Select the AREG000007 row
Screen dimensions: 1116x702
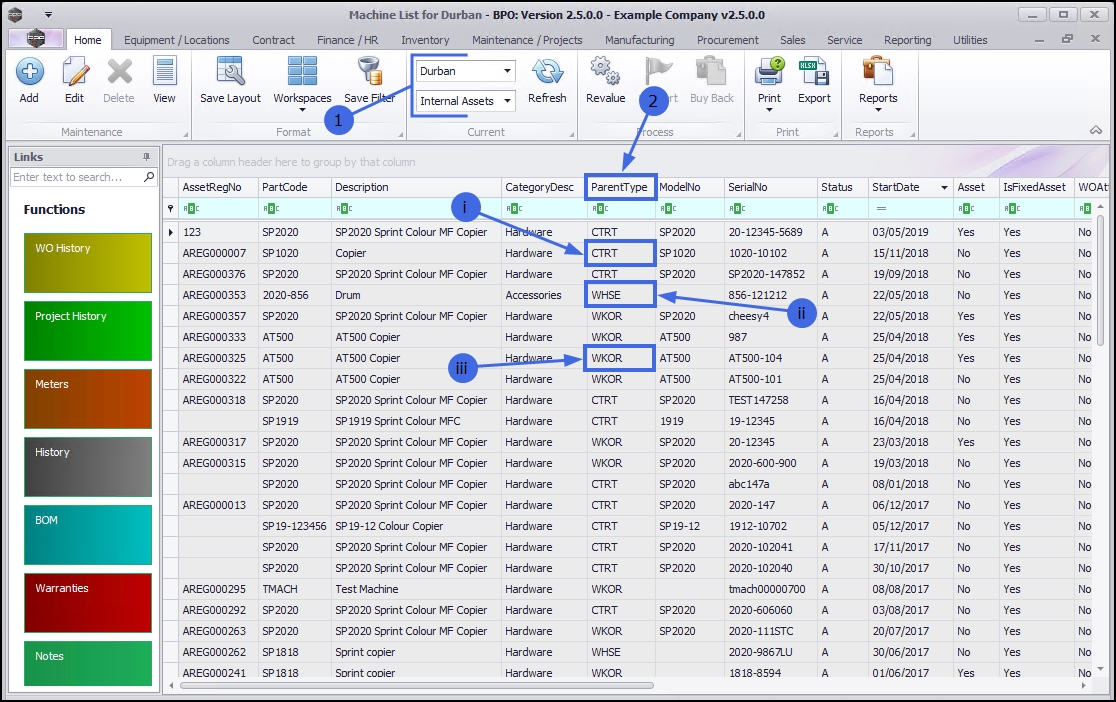click(626, 253)
